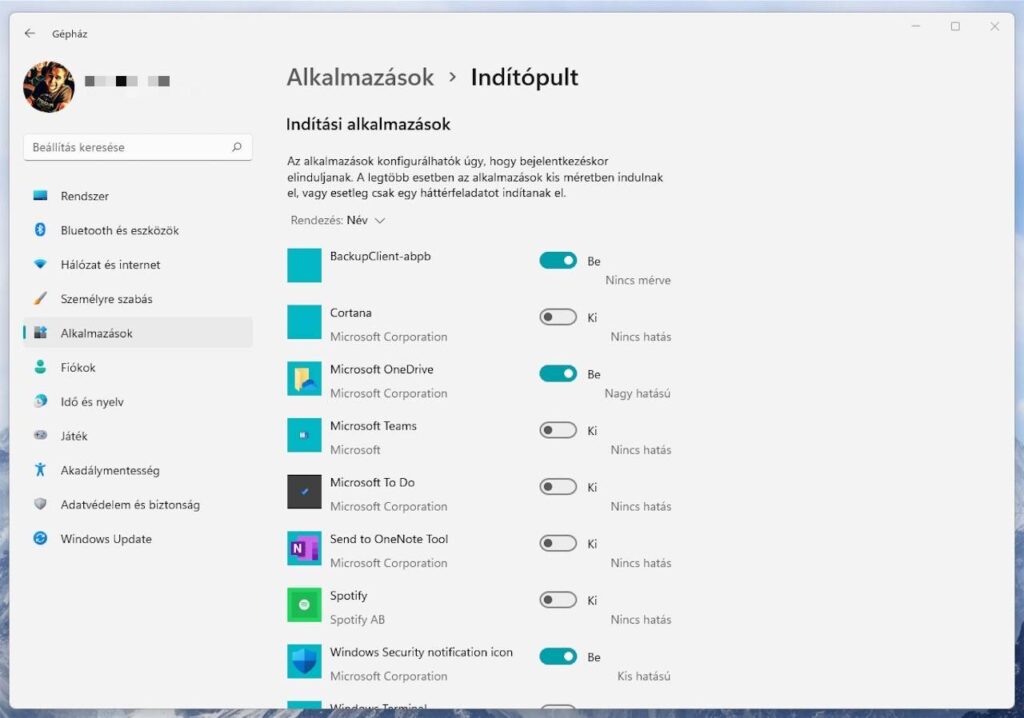Click the Gépház window title

tap(70, 34)
